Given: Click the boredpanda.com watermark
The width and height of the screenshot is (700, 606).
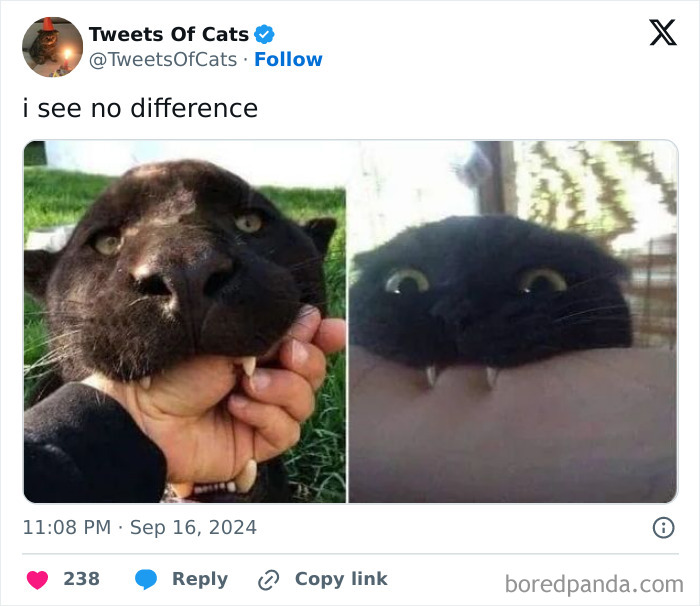Looking at the screenshot, I should tap(594, 583).
